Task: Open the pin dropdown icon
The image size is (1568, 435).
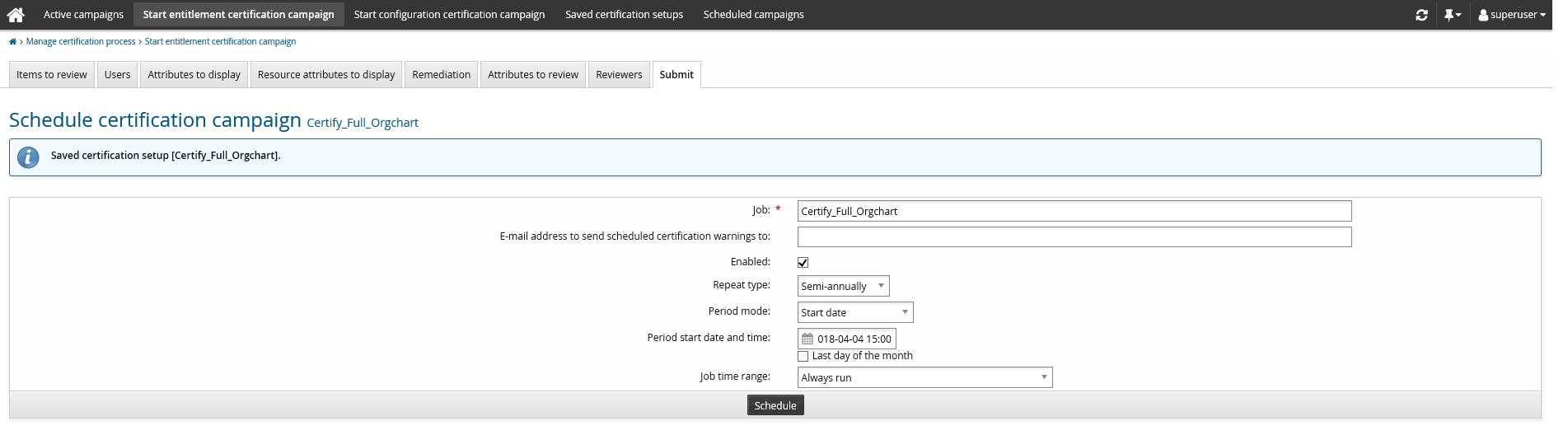Action: 1452,15
